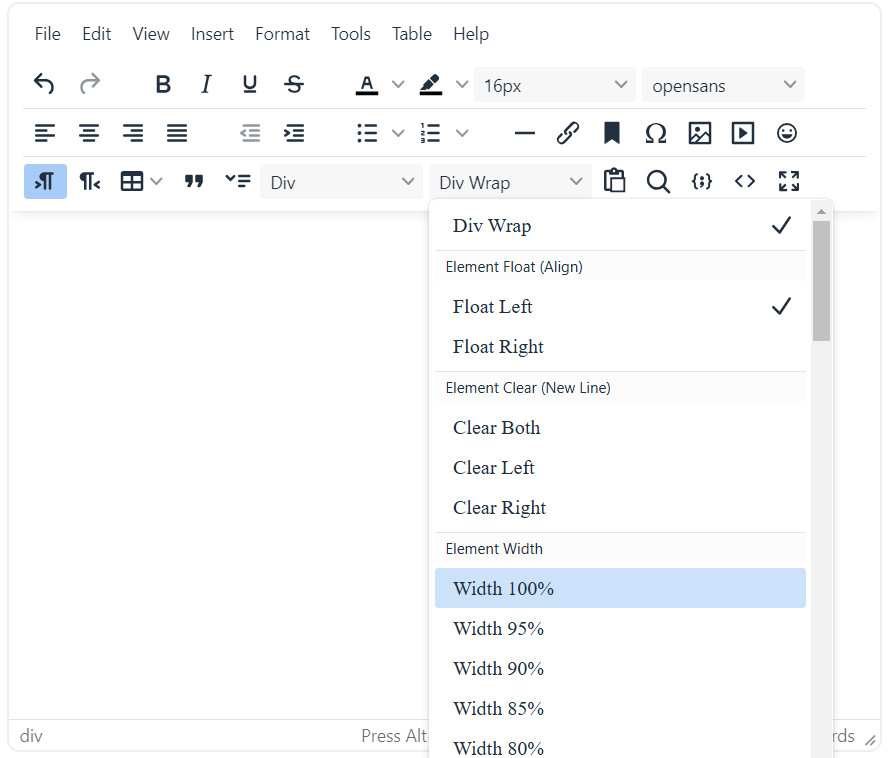The width and height of the screenshot is (895, 758).
Task: Click the Bold formatting icon
Action: click(x=163, y=85)
